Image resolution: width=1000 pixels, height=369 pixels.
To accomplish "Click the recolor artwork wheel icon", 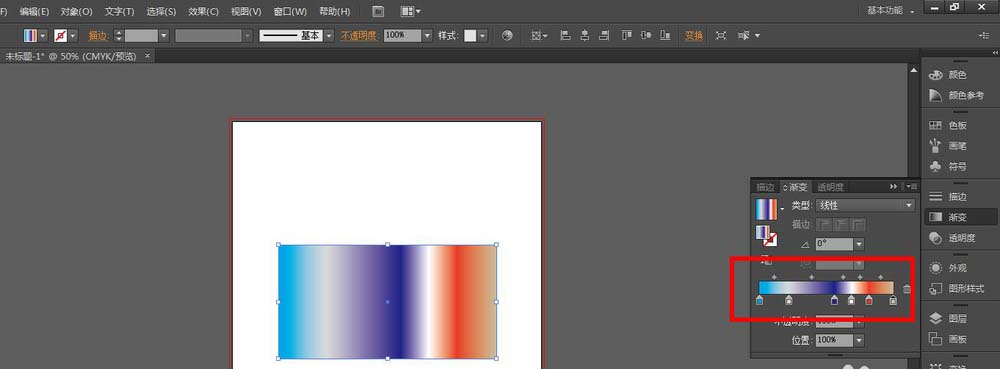I will coord(507,36).
